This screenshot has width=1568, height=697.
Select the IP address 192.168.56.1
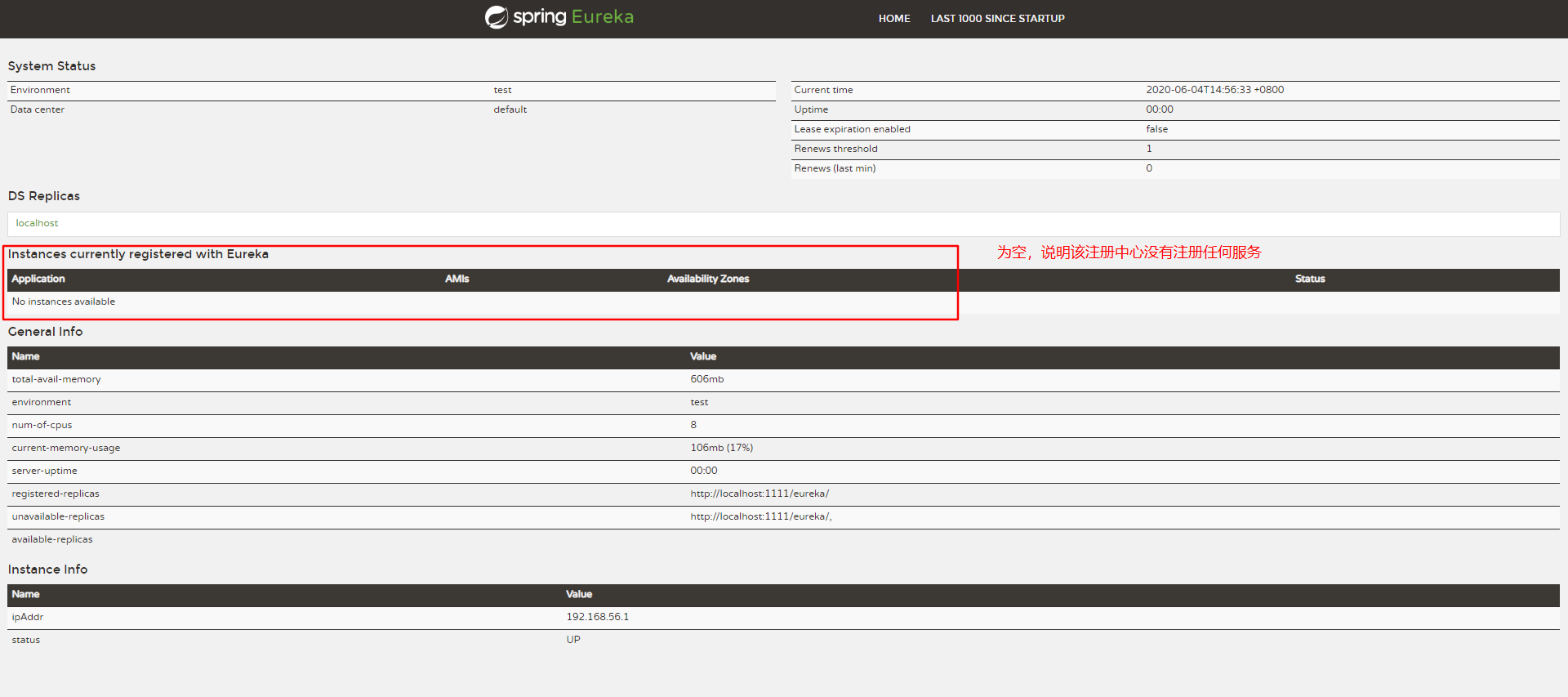[598, 617]
